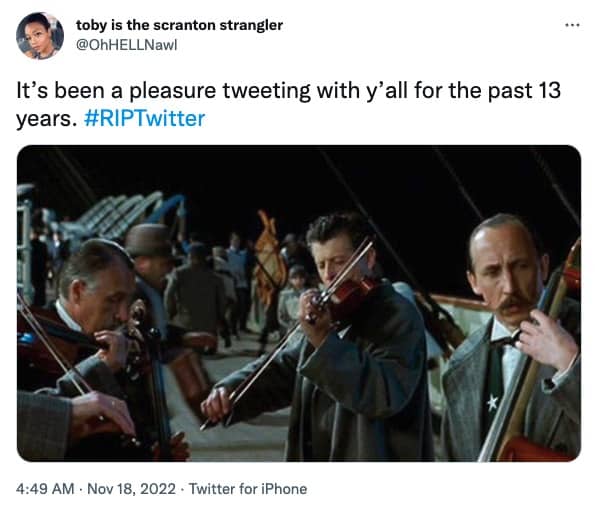The height and width of the screenshot is (506, 595).
Task: Follow the #RIPTwitter hashtag
Action: (144, 118)
